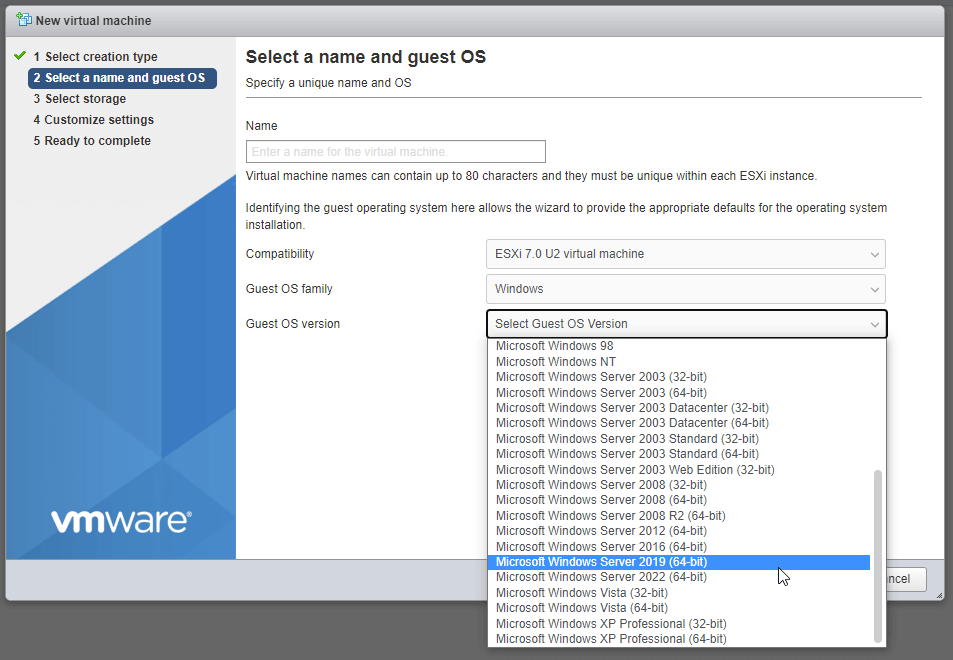The image size is (953, 660).
Task: Open the Compatibility dropdown
Action: [x=686, y=254]
